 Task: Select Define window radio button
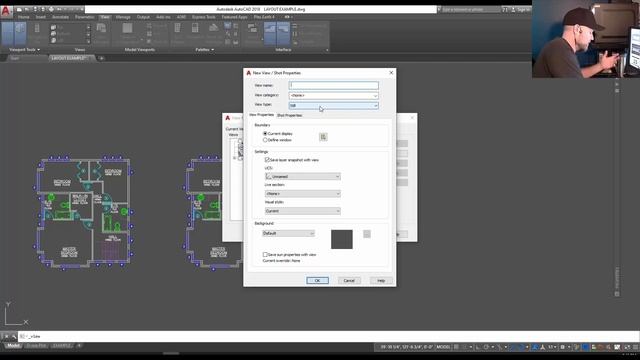[x=265, y=140]
